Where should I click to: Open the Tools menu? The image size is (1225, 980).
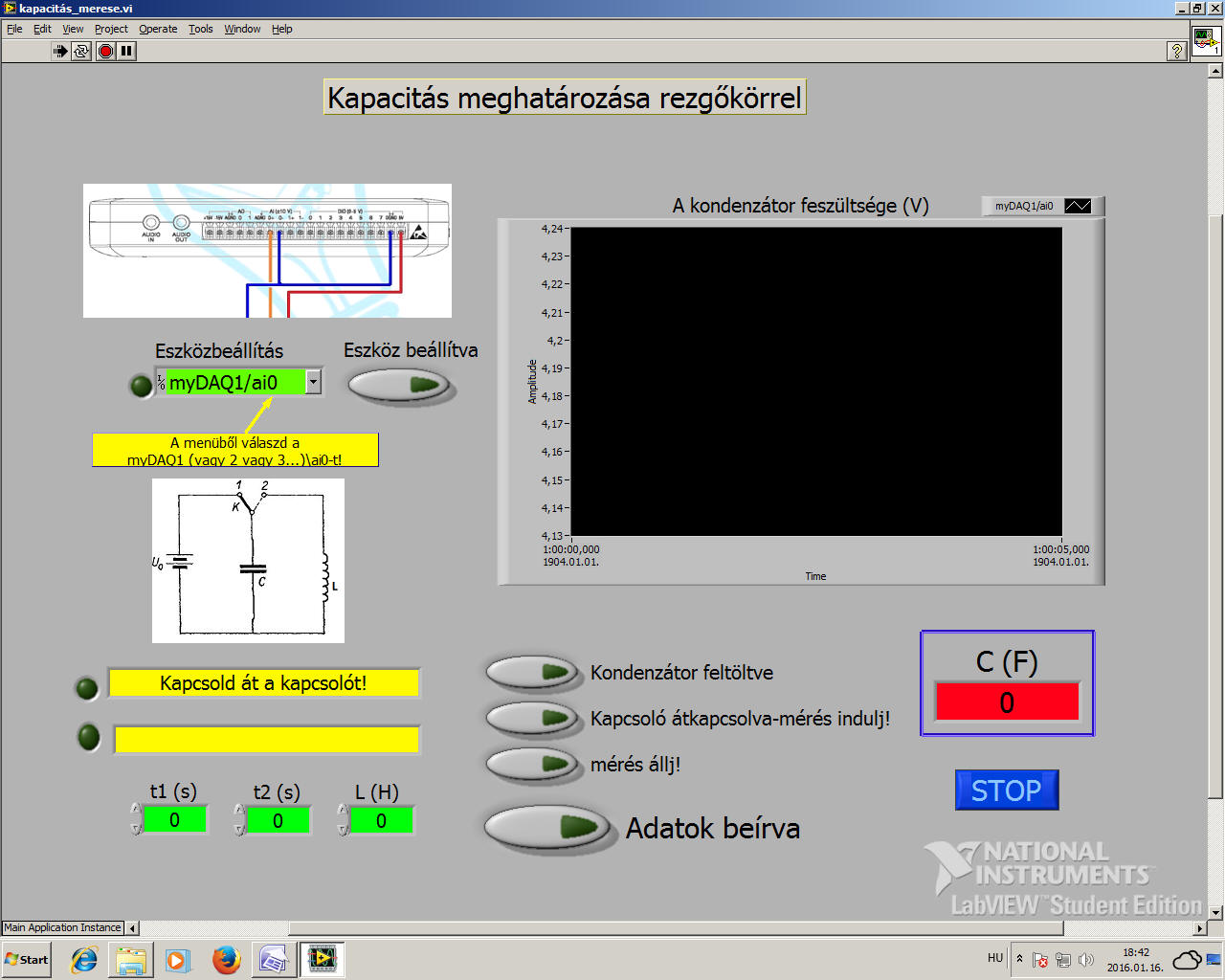[x=200, y=29]
